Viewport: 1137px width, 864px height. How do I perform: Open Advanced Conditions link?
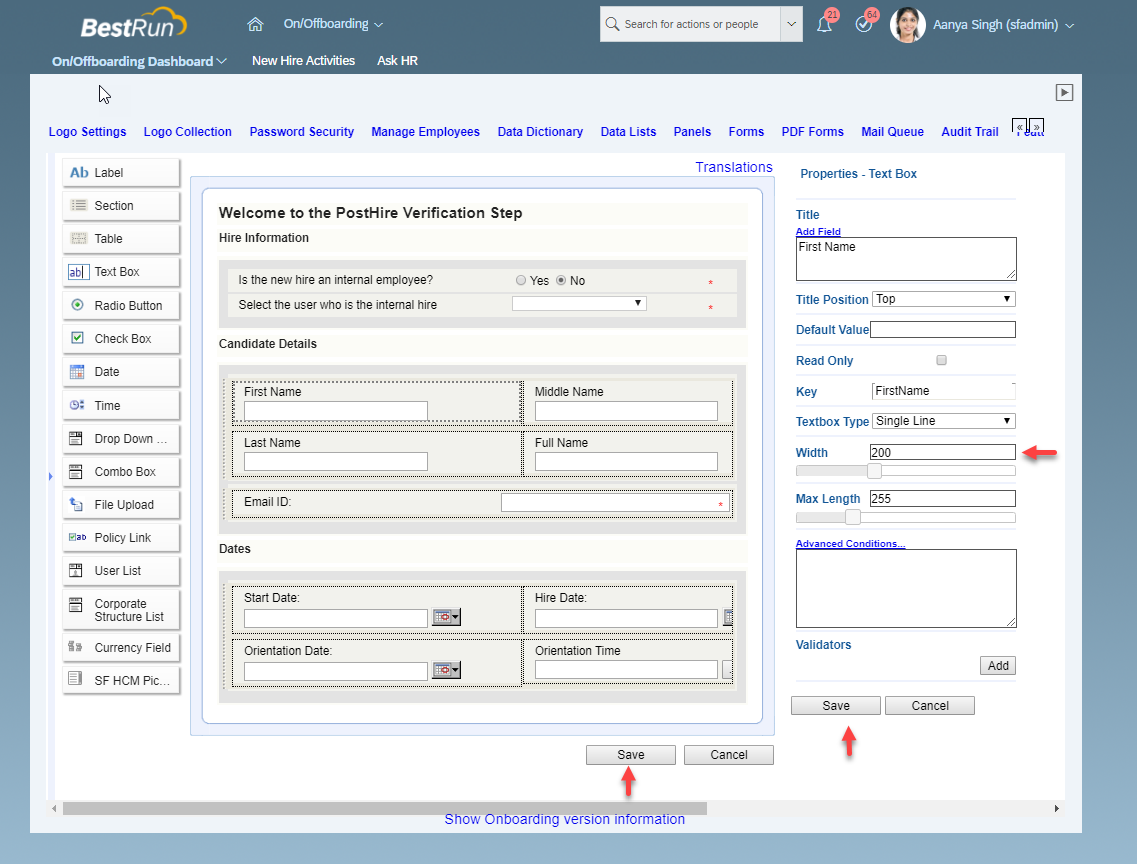tap(851, 544)
